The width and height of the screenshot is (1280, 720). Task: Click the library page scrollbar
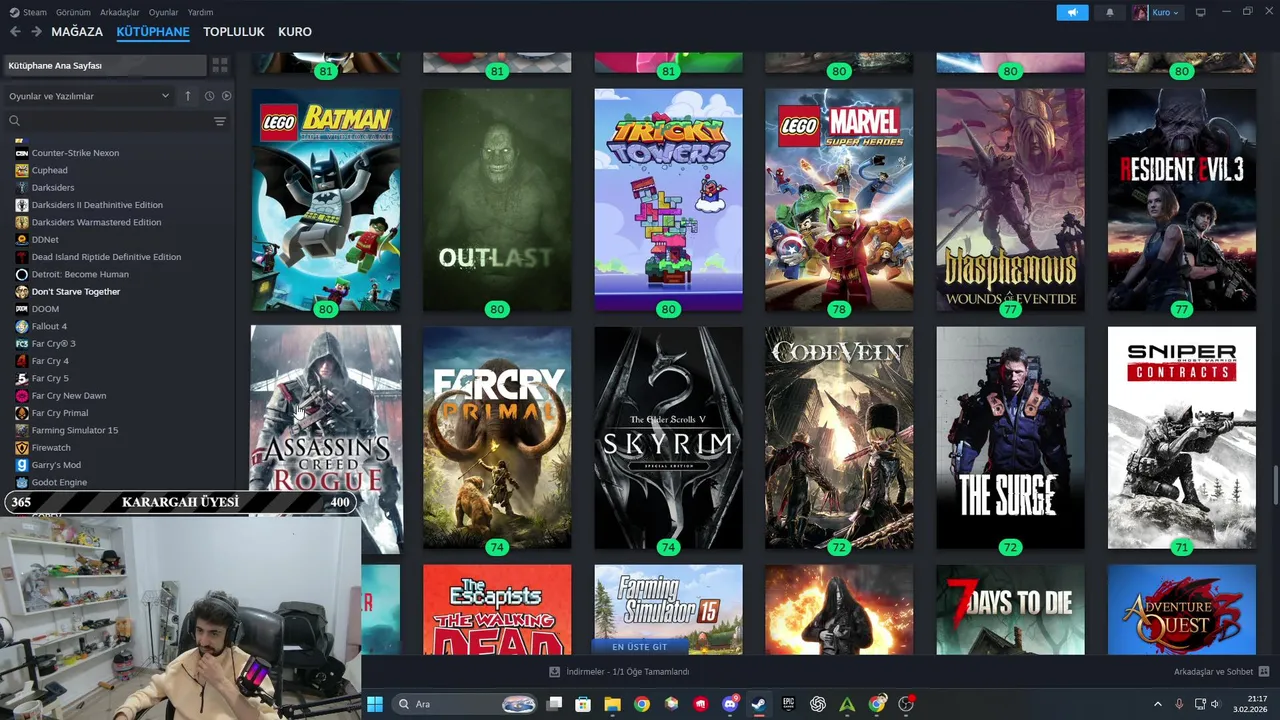point(1275,487)
